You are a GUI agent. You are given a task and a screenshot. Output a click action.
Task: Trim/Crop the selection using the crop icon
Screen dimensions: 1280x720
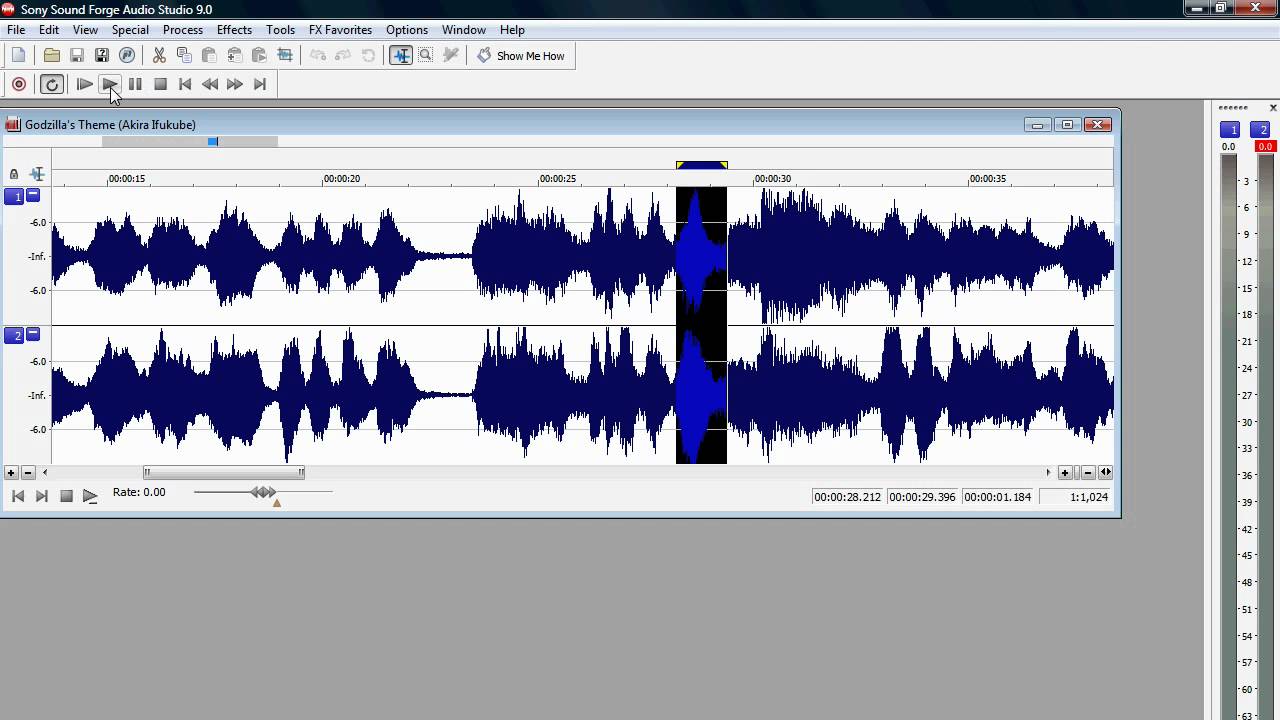(x=285, y=56)
